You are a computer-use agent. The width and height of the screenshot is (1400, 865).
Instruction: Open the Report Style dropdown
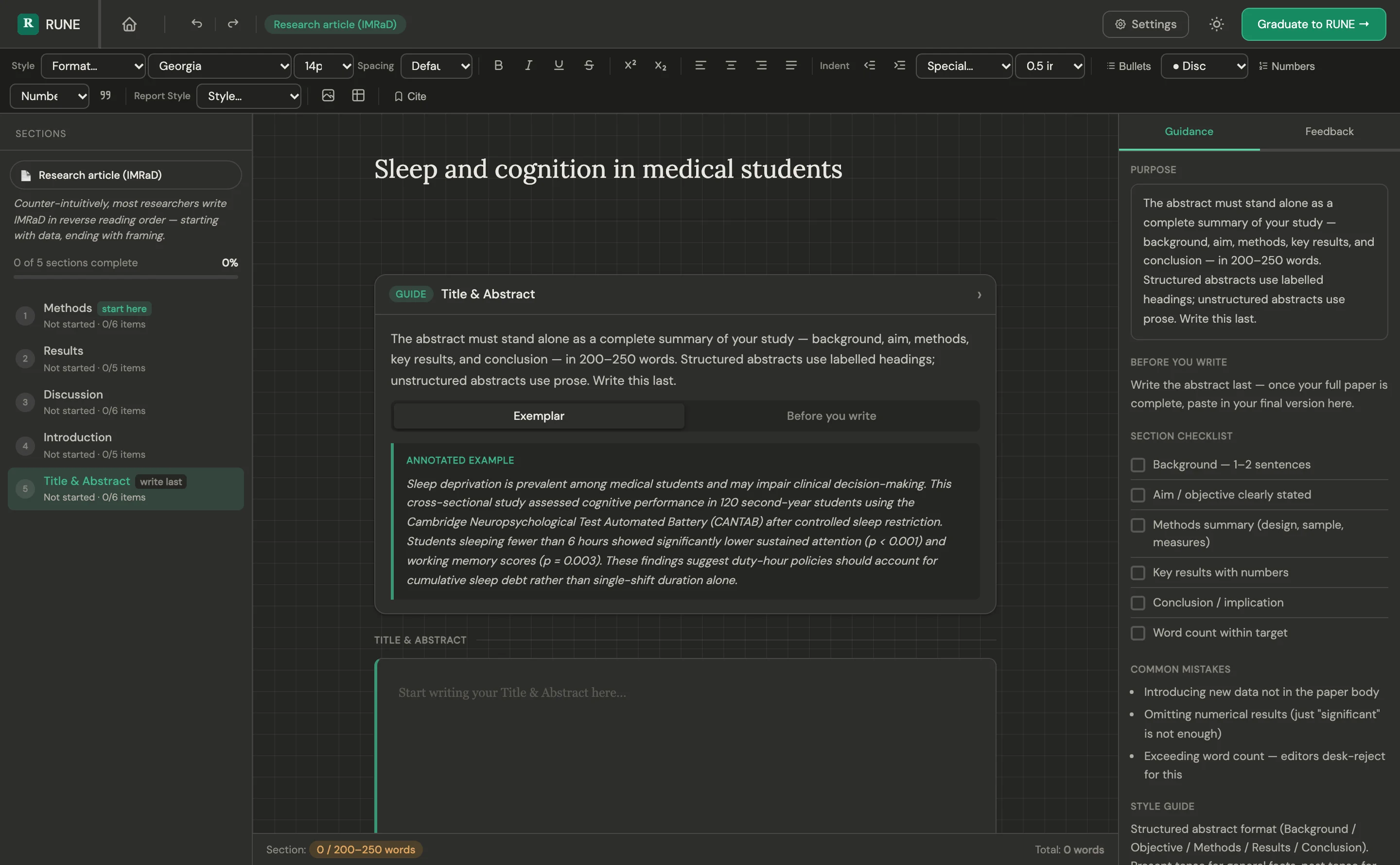(x=249, y=96)
